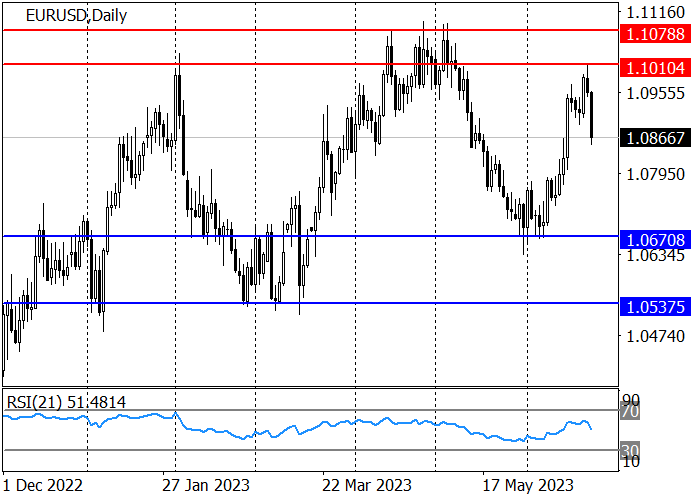This screenshot has height=500, width=700.
Task: Select the upper blue horizontal support line
Action: pos(310,236)
